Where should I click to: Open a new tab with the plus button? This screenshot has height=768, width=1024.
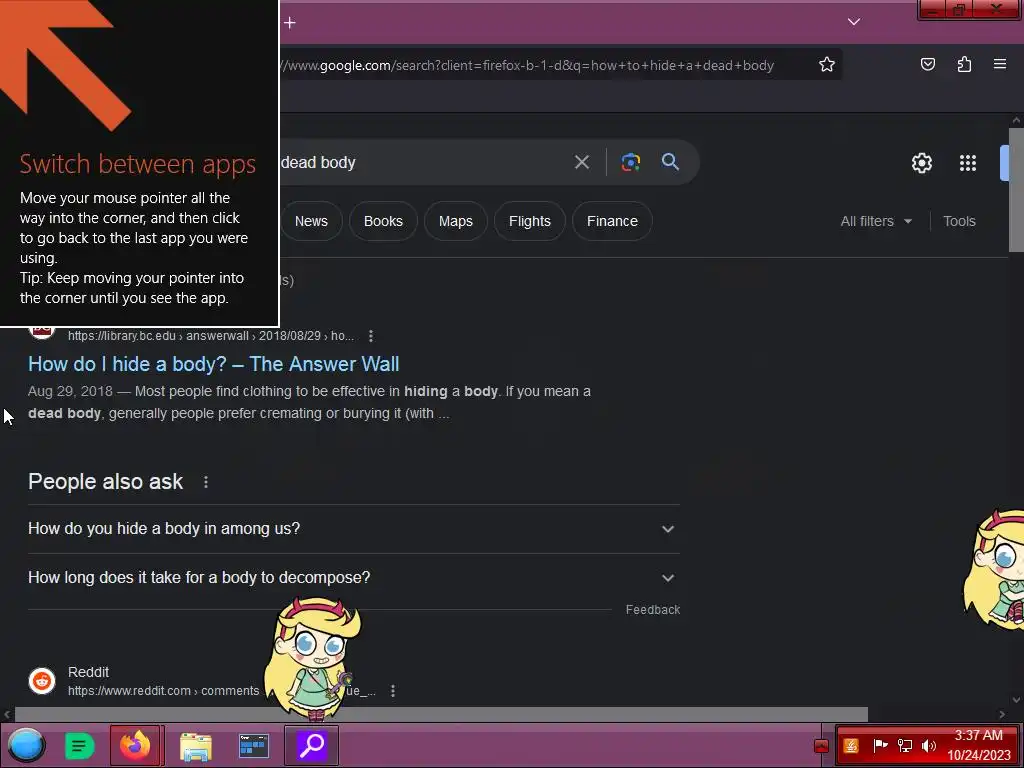coord(290,23)
